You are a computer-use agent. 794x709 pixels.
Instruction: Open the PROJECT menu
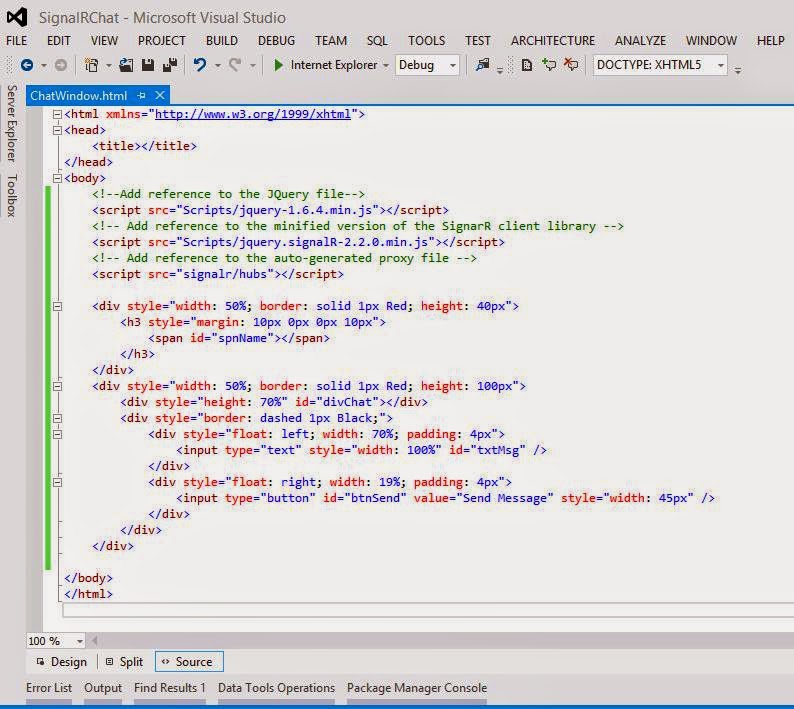click(x=162, y=41)
